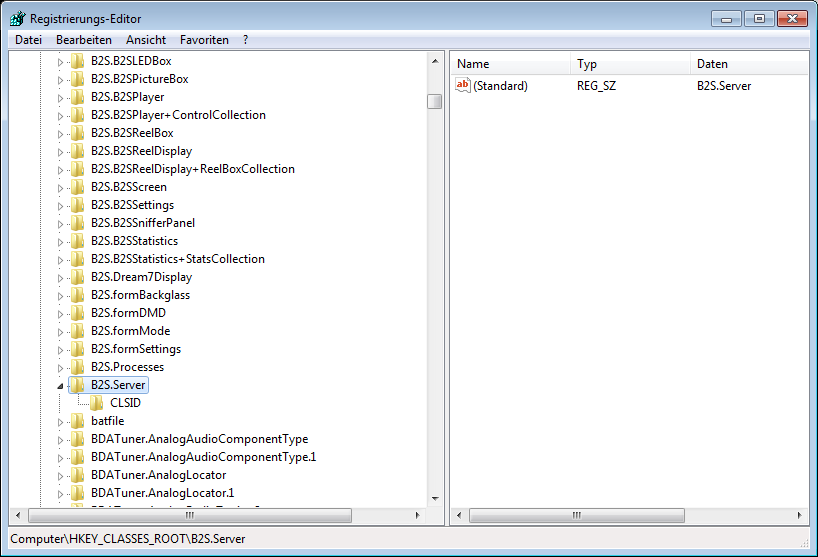Viewport: 818px width, 557px height.
Task: Sort by the Typ column header
Action: coord(630,64)
